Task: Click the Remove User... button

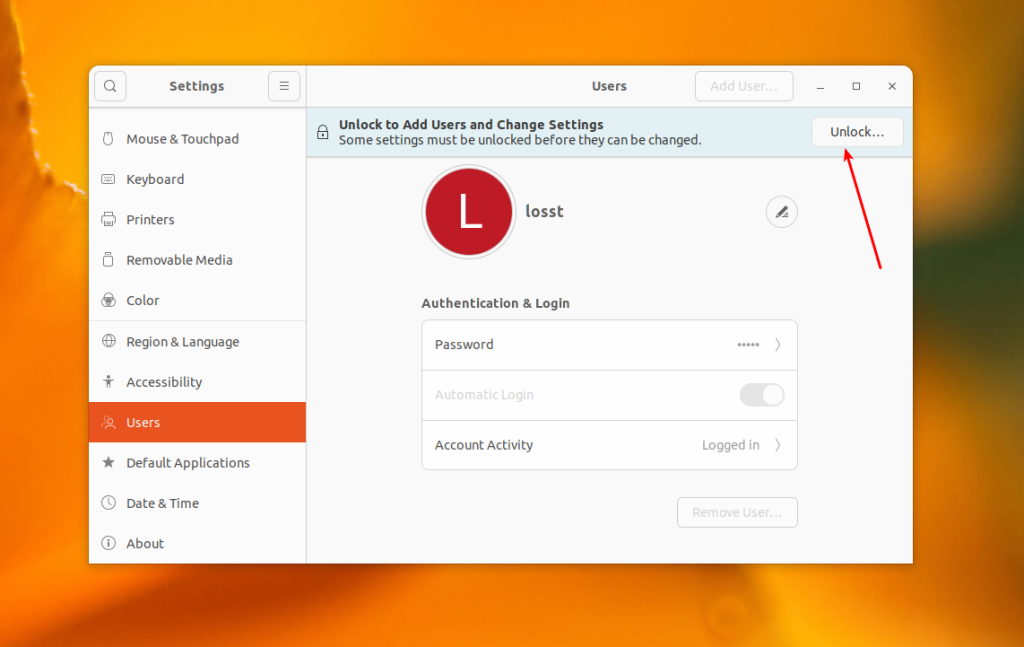Action: (x=737, y=513)
